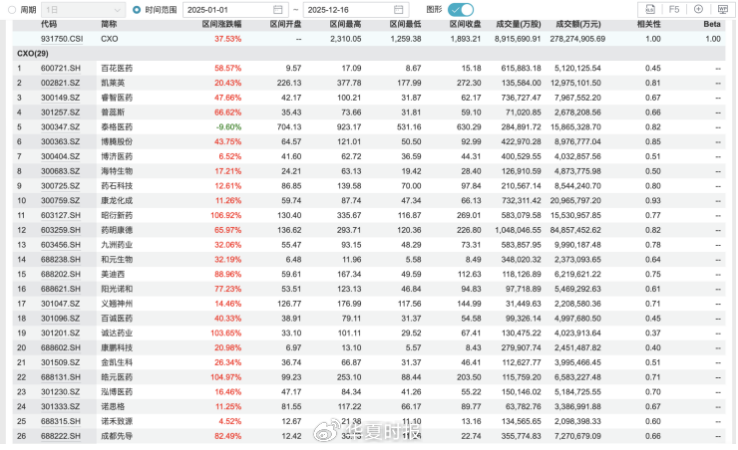
Task: Select the CXO index name cell
Action: [110, 39]
